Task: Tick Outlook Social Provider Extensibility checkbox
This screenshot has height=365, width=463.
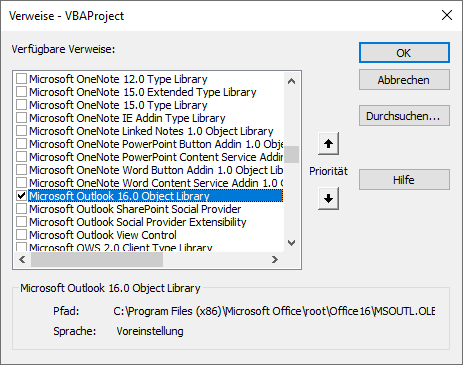Action: tap(22, 222)
